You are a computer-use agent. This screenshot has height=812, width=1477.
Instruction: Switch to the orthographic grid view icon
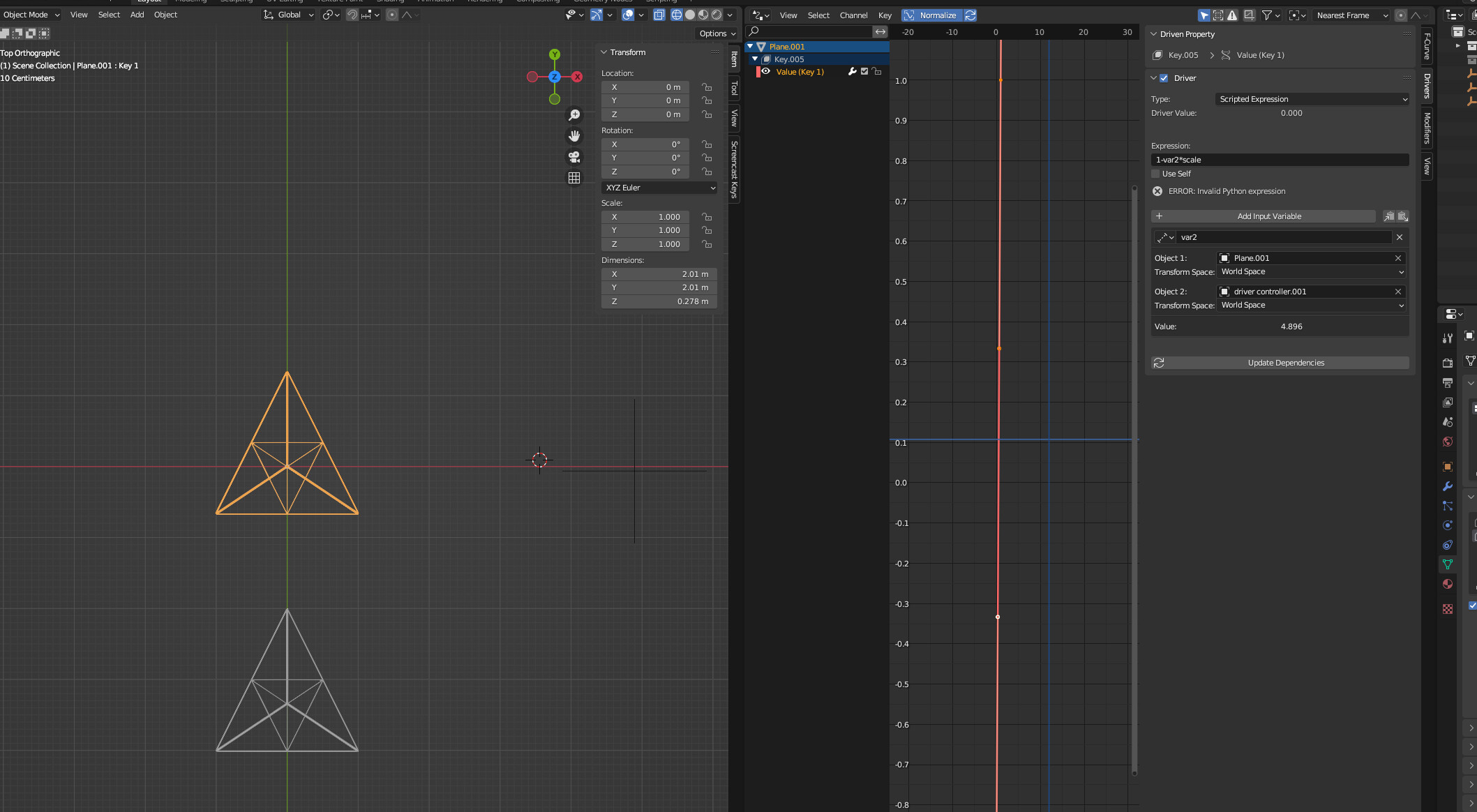pyautogui.click(x=574, y=178)
